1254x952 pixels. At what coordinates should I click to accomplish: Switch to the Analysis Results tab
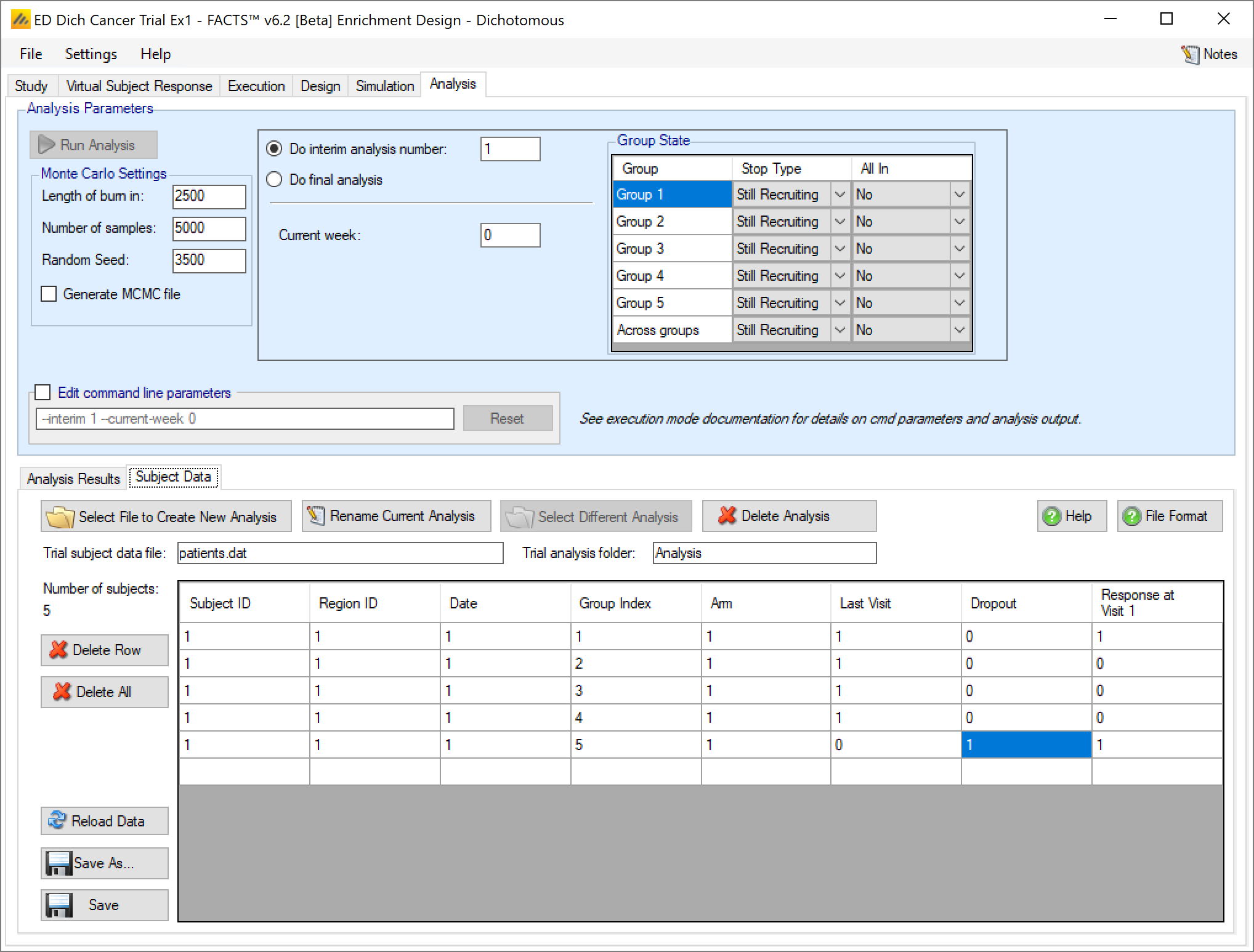click(73, 478)
